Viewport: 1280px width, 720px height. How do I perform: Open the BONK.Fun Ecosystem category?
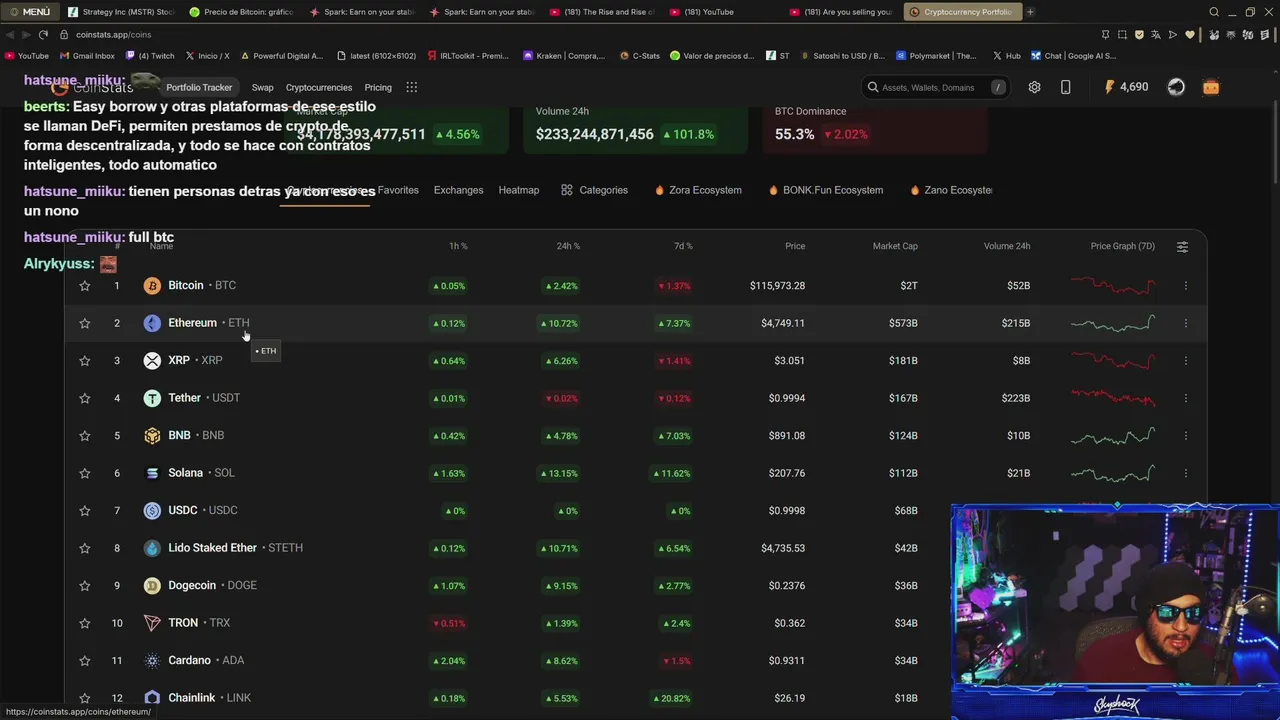826,190
